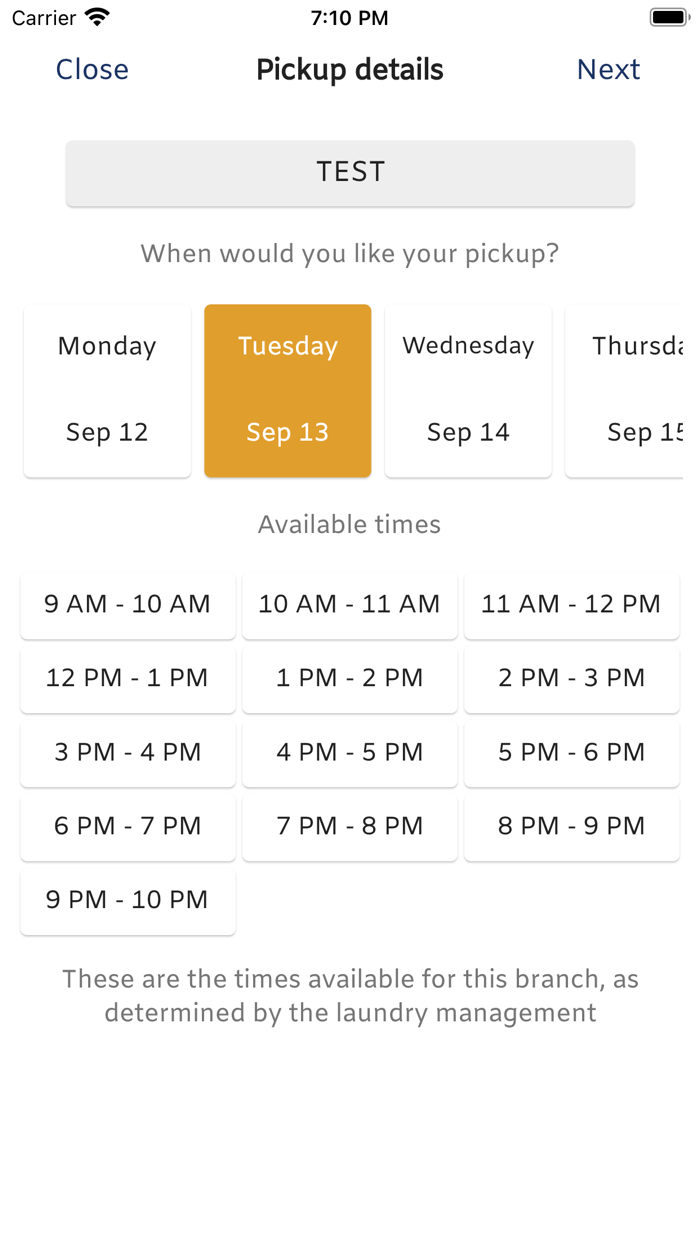Select Monday Sep 12 date
Screen dimensions: 700x1244
point(107,390)
